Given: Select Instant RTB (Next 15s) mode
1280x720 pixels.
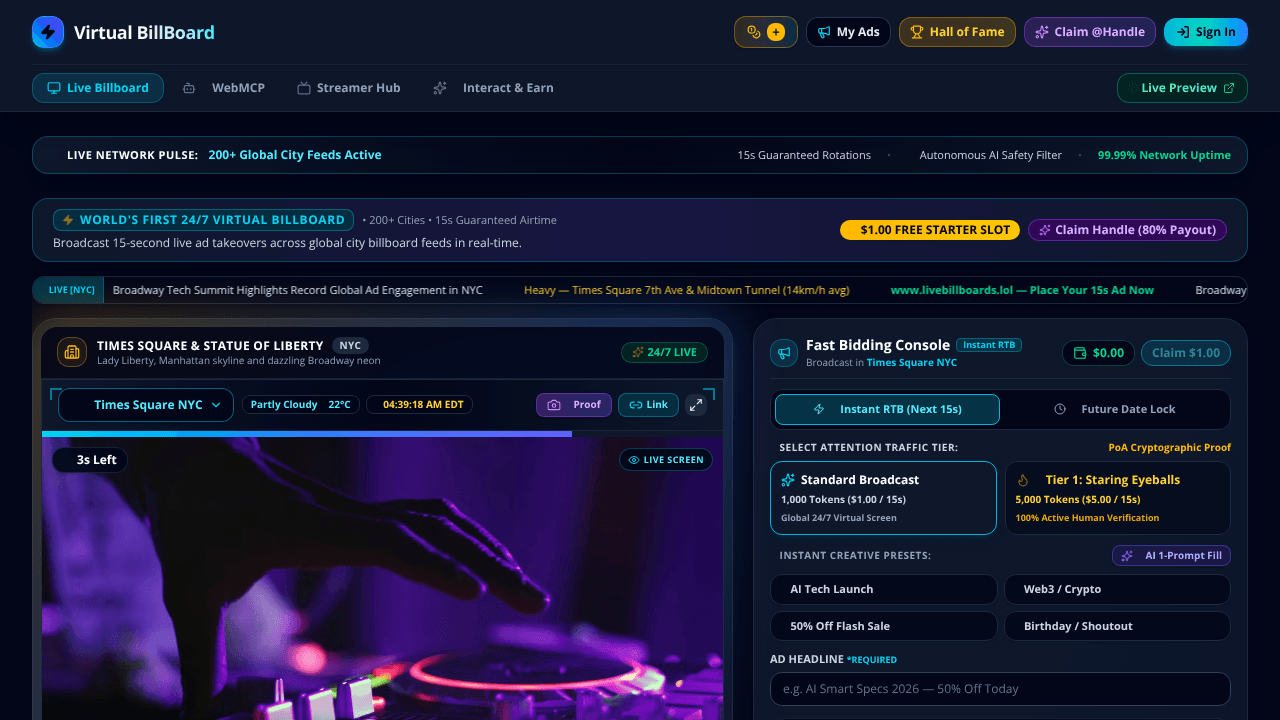Looking at the screenshot, I should point(887,409).
